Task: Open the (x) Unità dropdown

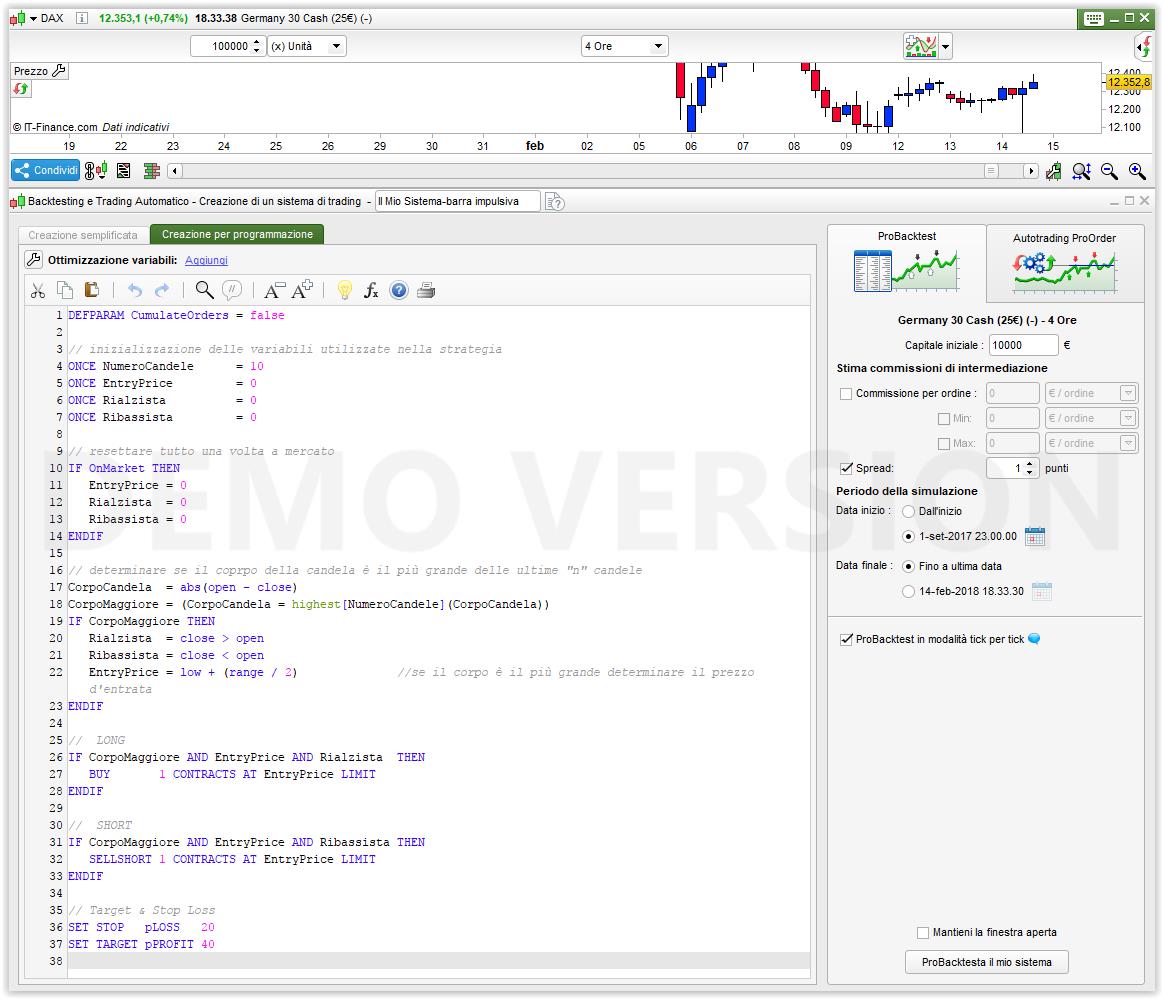Action: tap(306, 46)
